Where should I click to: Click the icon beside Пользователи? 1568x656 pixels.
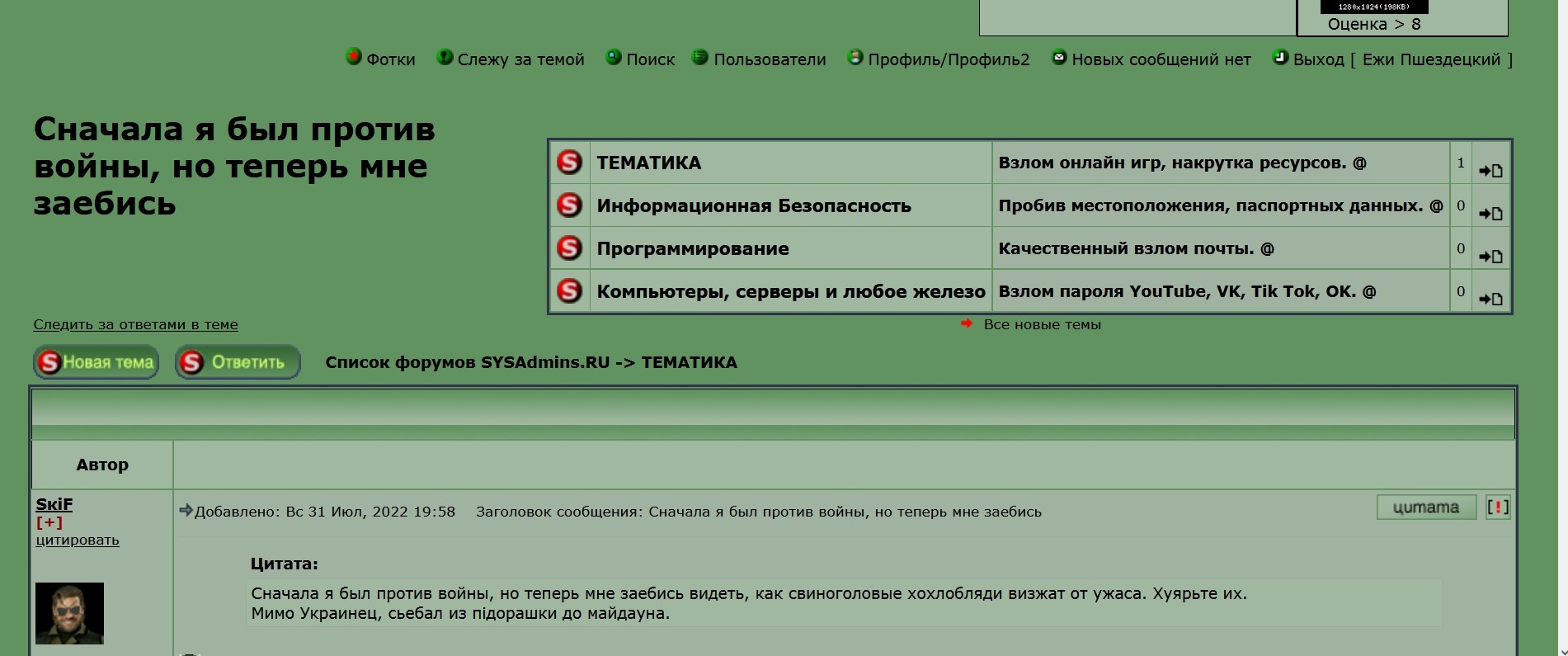(700, 57)
